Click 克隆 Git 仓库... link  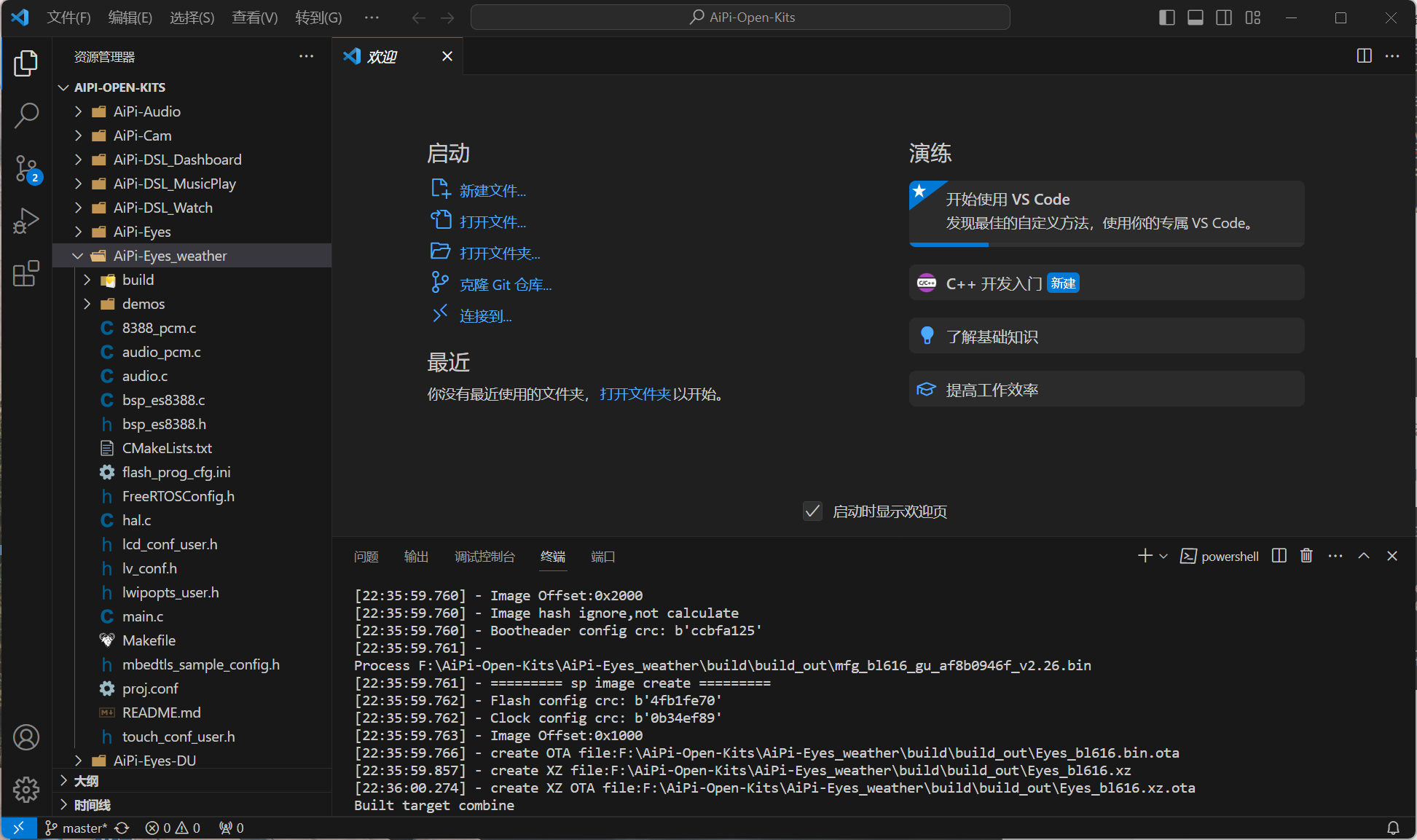point(506,285)
